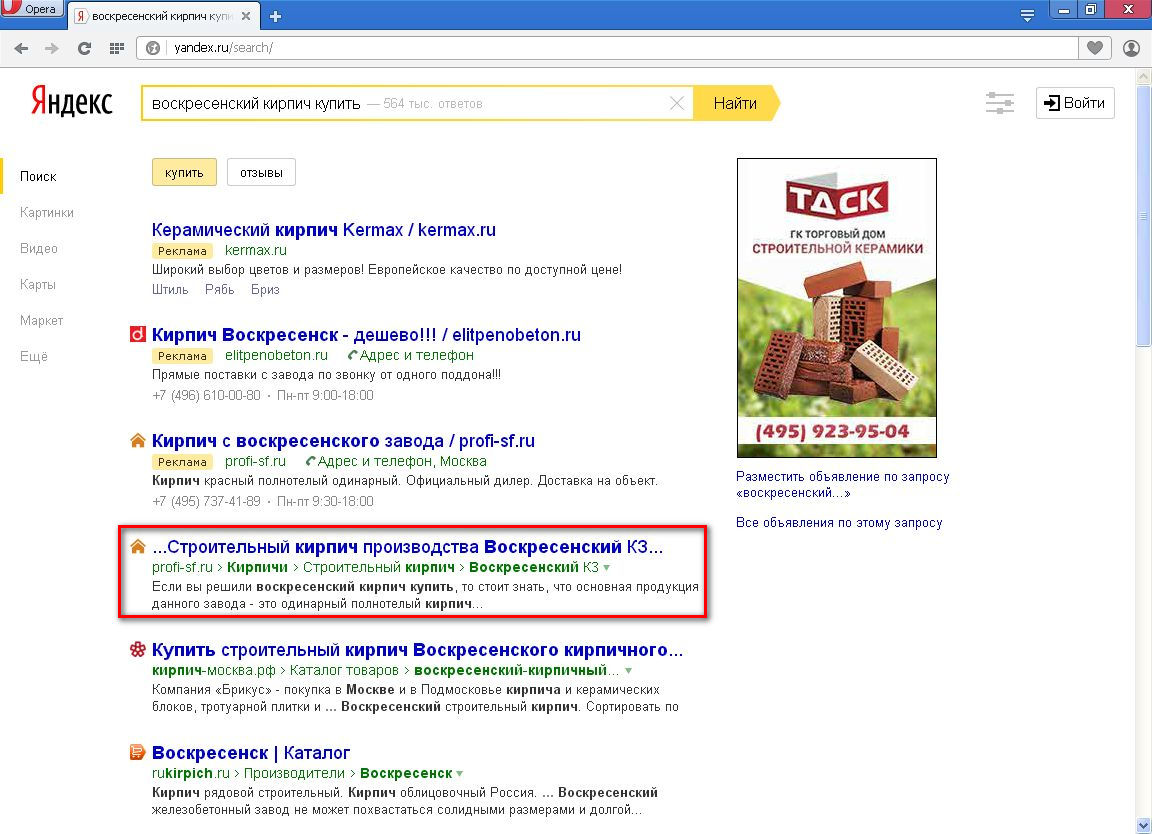
Task: Toggle the 'отзывы' filter chip
Action: [x=261, y=172]
